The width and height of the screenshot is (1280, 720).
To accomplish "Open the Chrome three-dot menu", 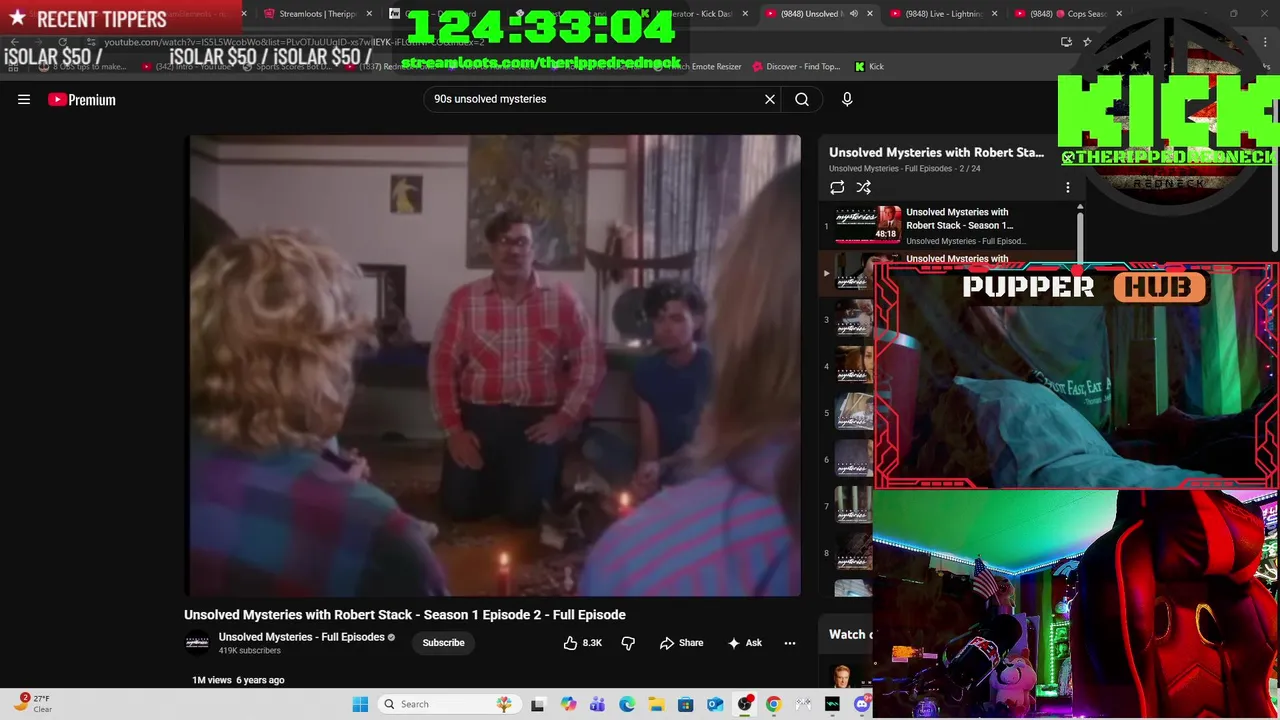I will (x=1265, y=42).
